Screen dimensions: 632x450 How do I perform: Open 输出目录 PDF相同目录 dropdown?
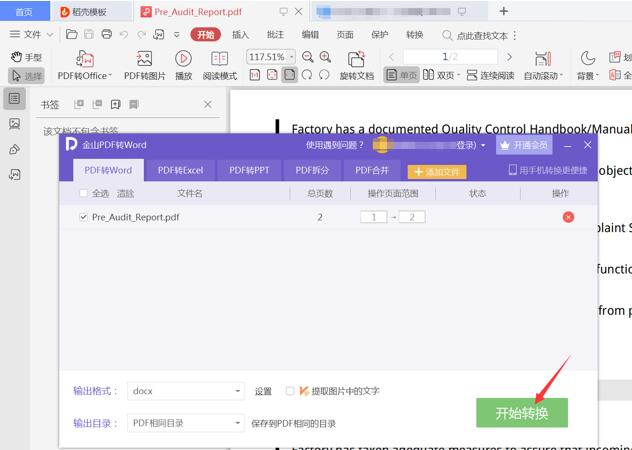click(185, 423)
